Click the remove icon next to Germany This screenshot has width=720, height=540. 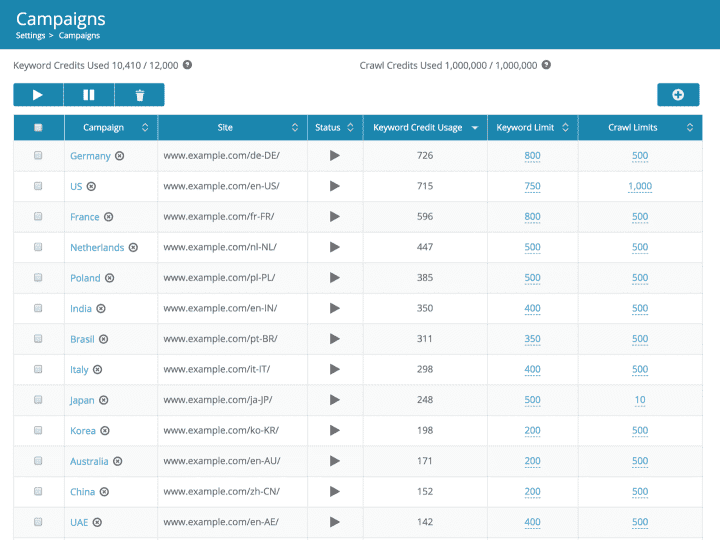120,156
